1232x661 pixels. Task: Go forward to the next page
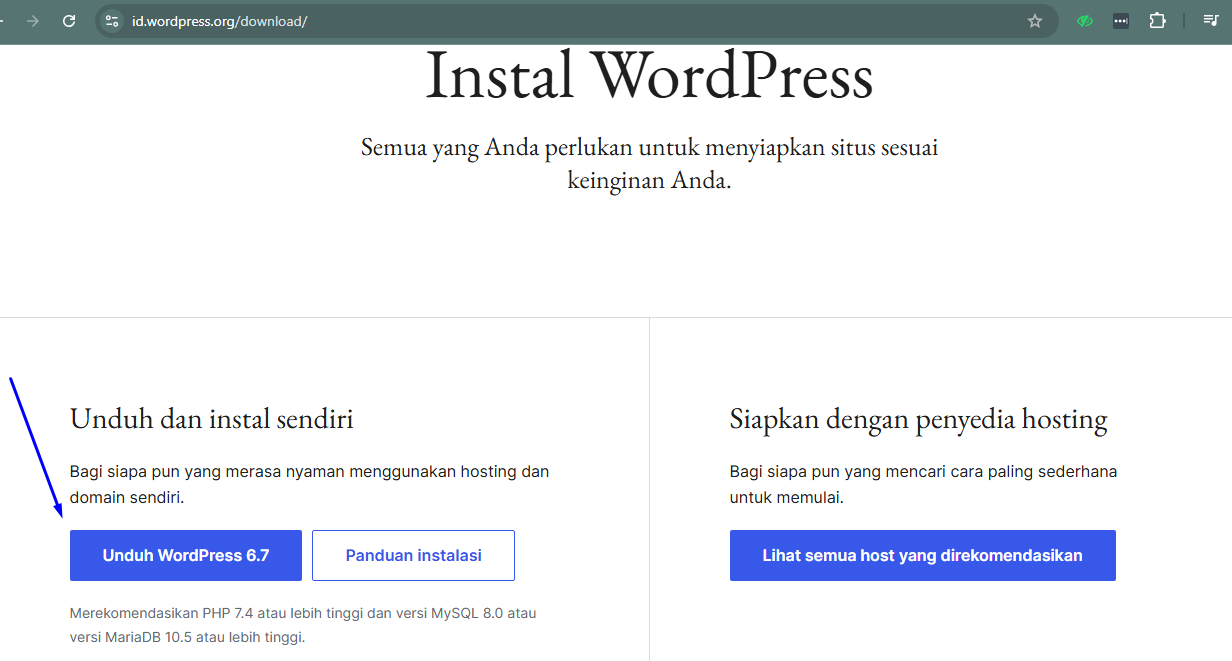click(33, 20)
